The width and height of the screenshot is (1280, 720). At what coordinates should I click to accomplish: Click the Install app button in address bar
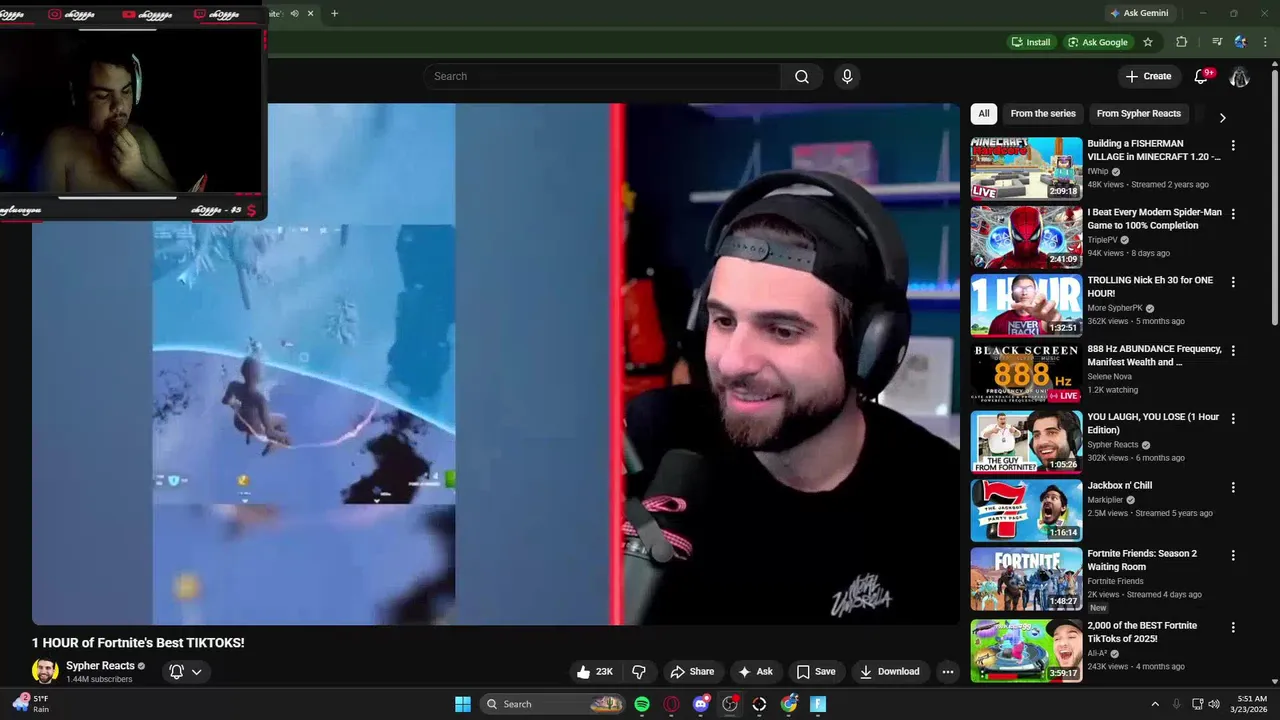tap(1031, 42)
